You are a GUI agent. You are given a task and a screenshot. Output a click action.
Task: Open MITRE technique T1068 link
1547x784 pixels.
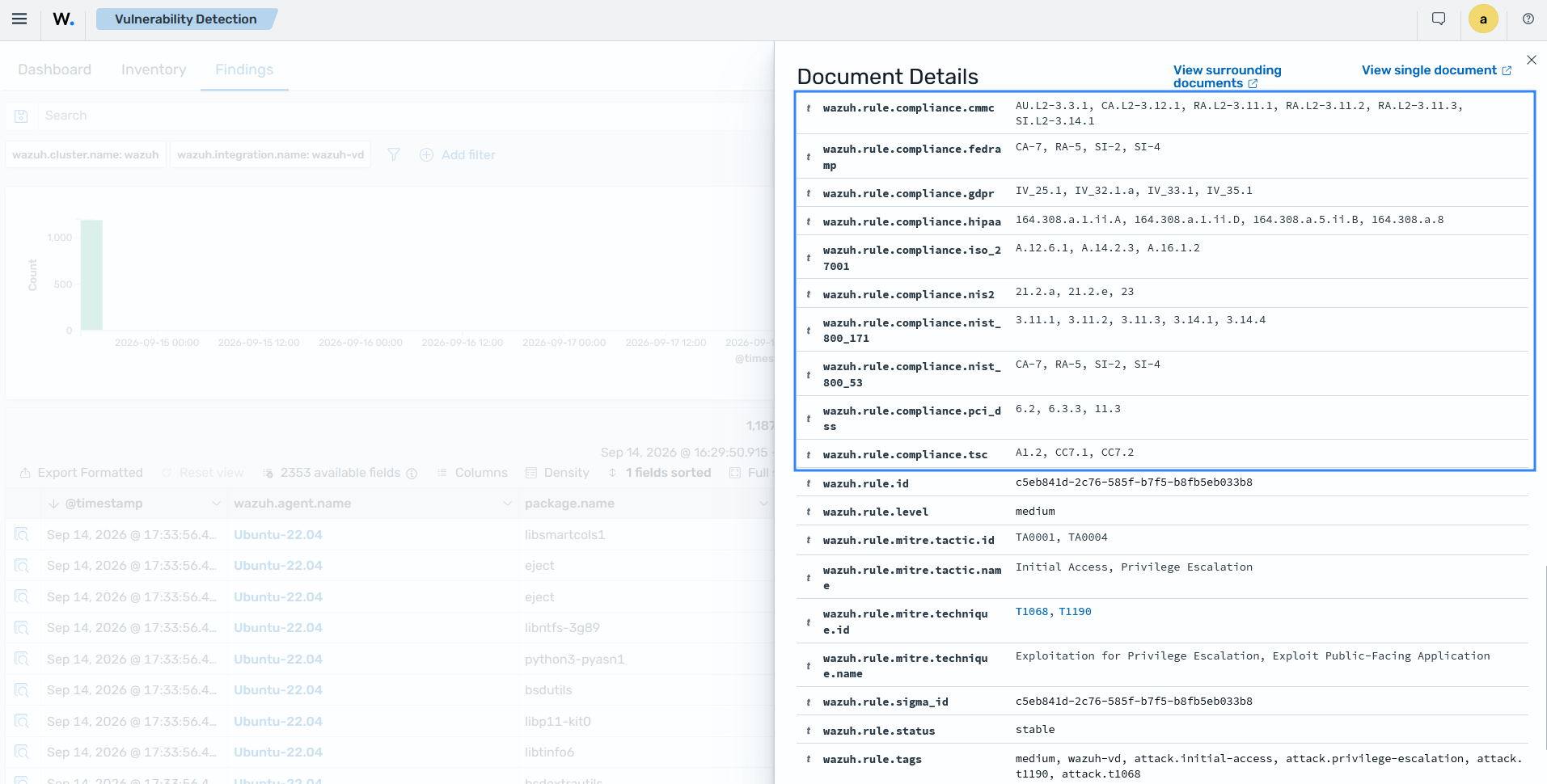tap(1032, 612)
